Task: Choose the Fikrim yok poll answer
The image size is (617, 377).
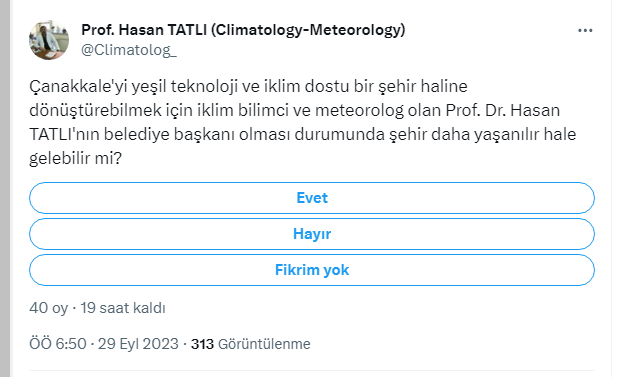Action: tap(312, 270)
